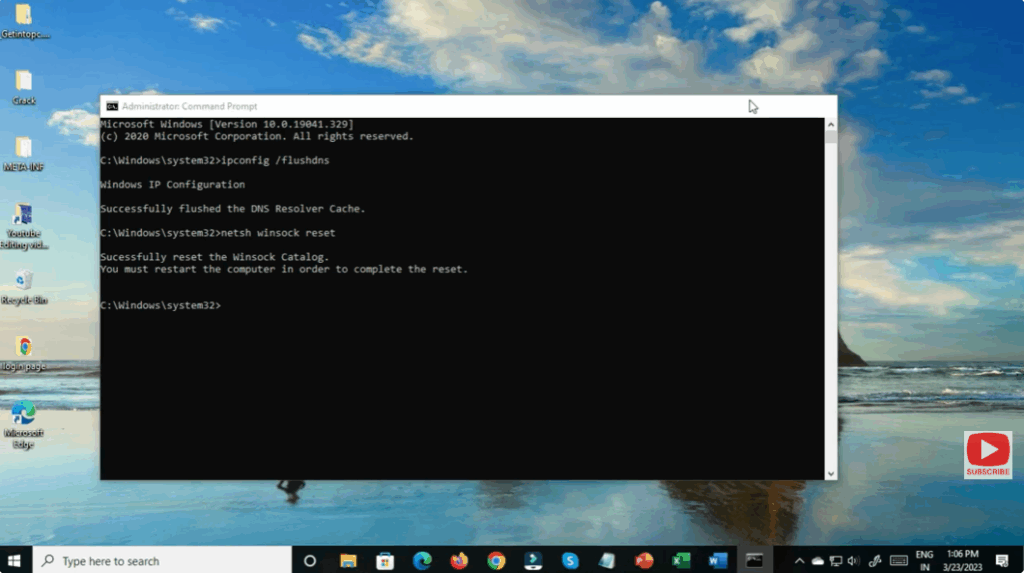The width and height of the screenshot is (1024, 573).
Task: Open PowerPoint from the taskbar
Action: click(x=644, y=561)
